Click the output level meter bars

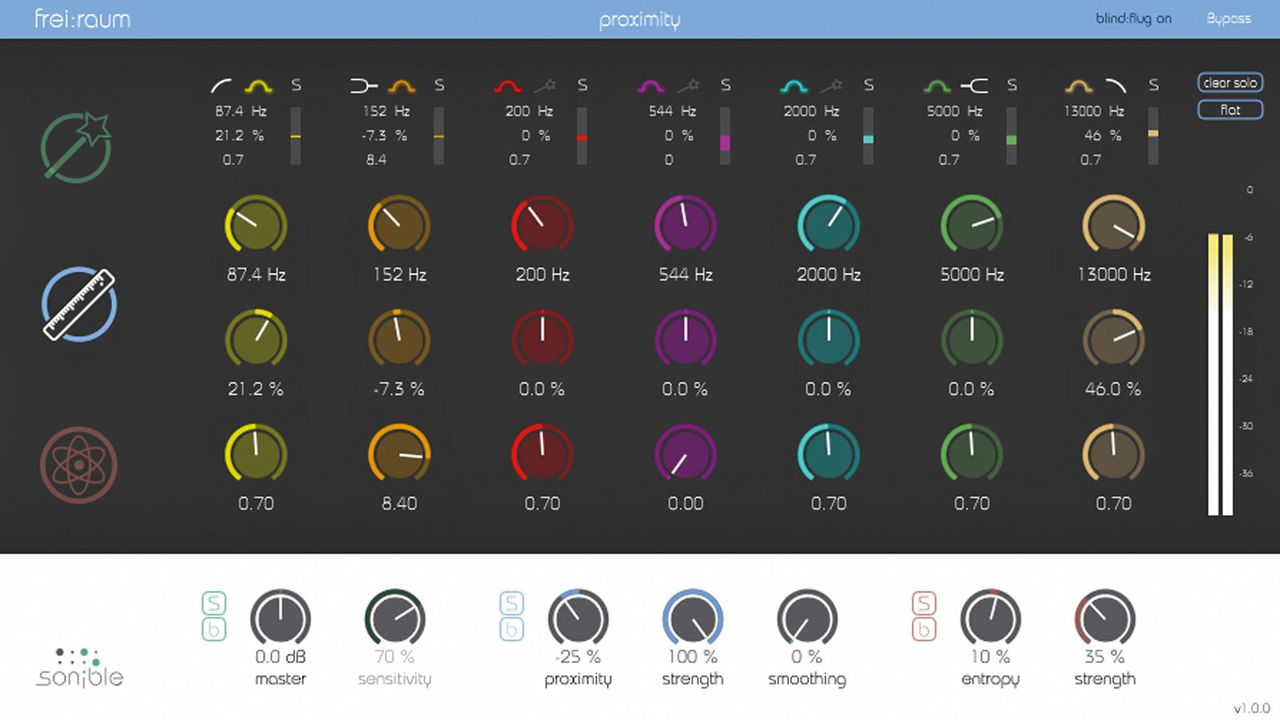click(x=1221, y=374)
